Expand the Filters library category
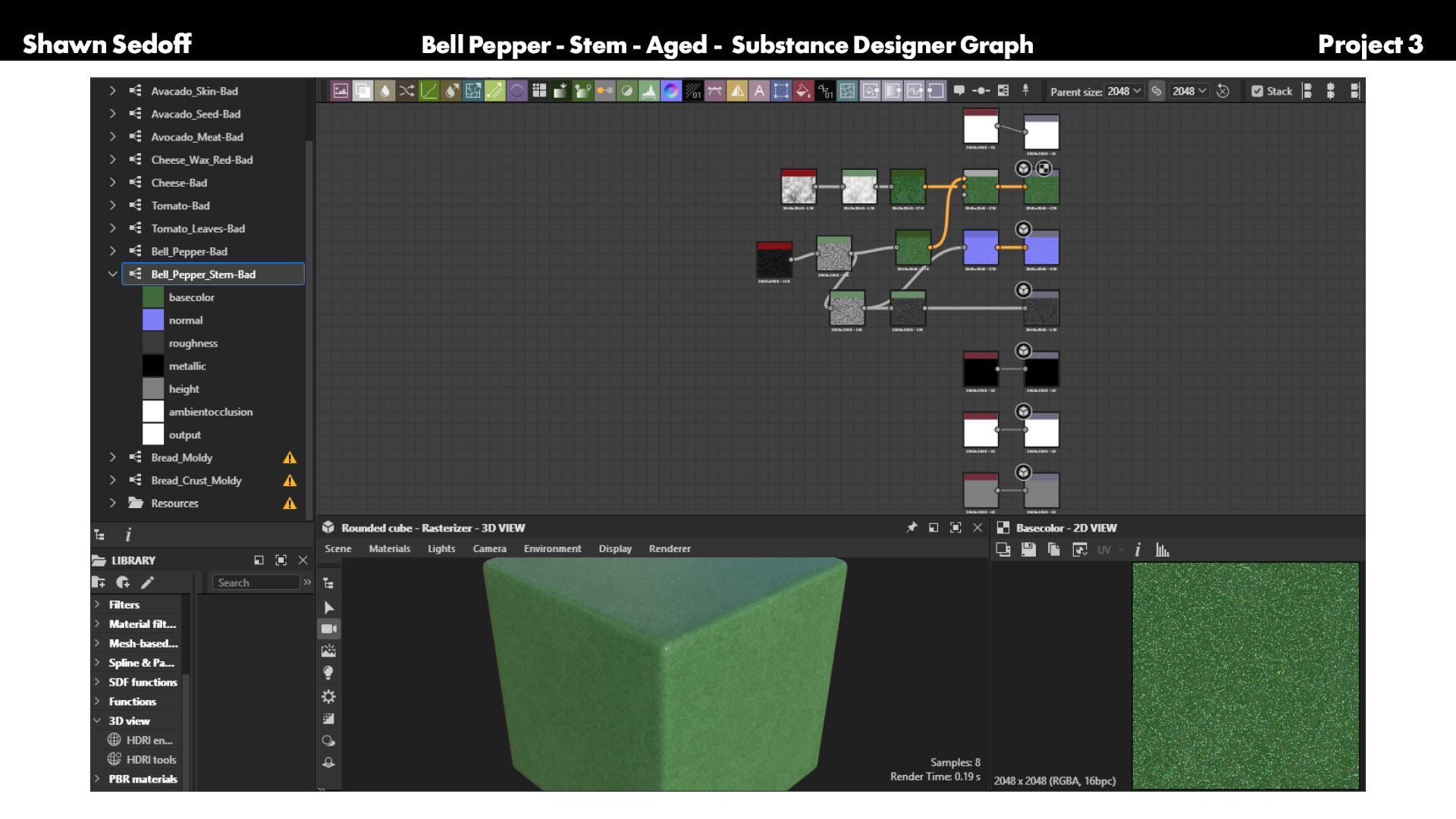 point(97,604)
